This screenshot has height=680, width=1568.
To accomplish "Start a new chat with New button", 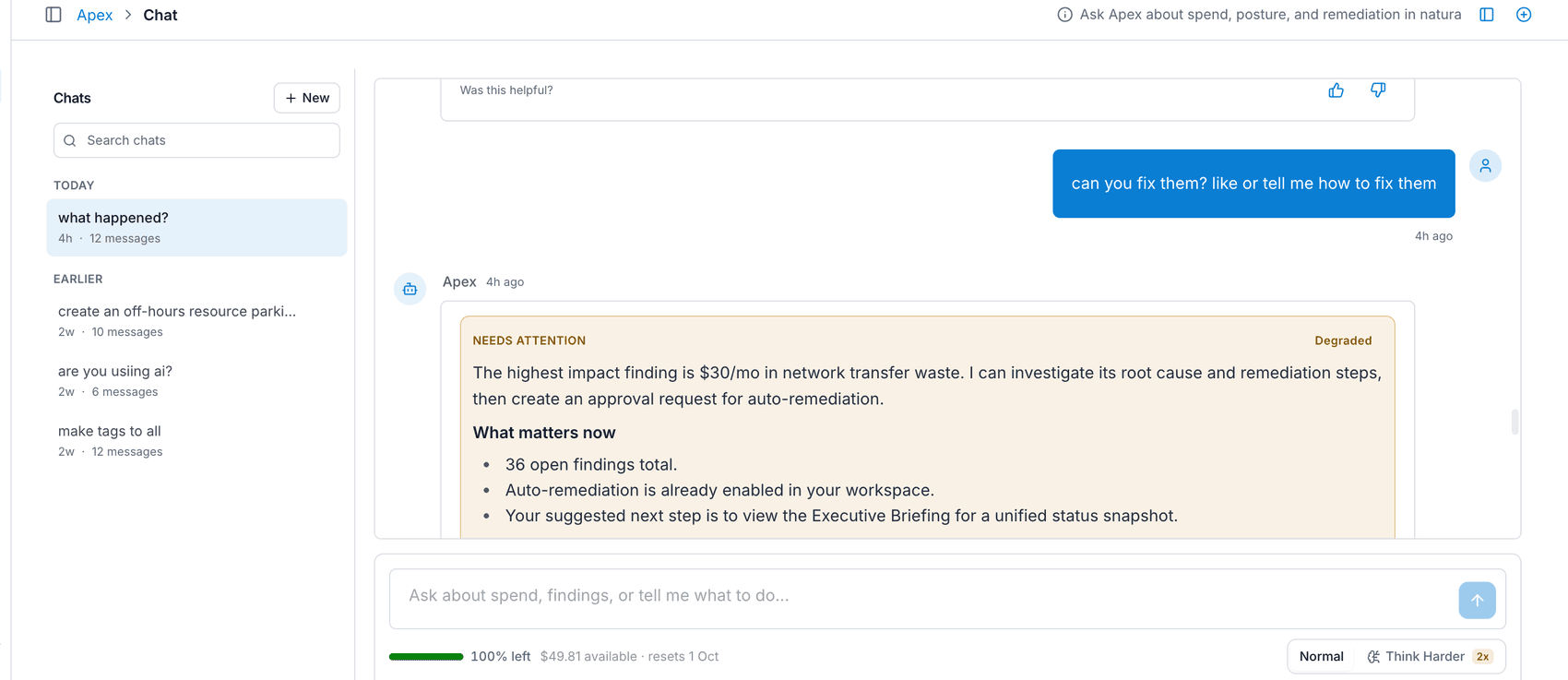I will click(307, 98).
